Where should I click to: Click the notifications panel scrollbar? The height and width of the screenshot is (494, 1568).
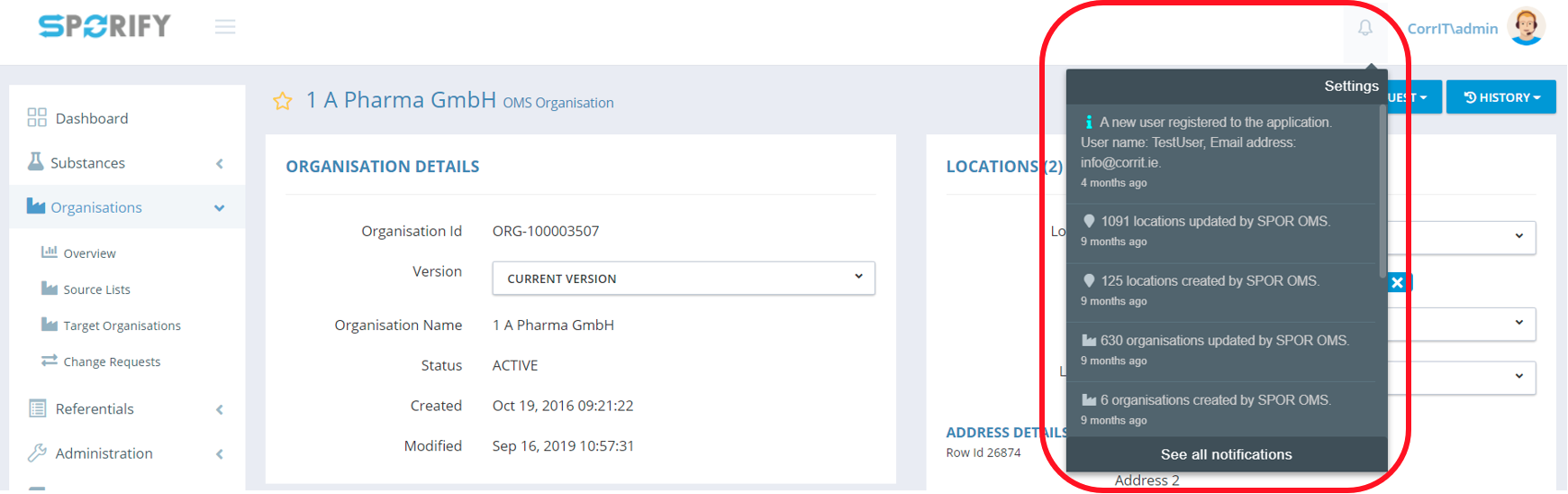(1382, 191)
